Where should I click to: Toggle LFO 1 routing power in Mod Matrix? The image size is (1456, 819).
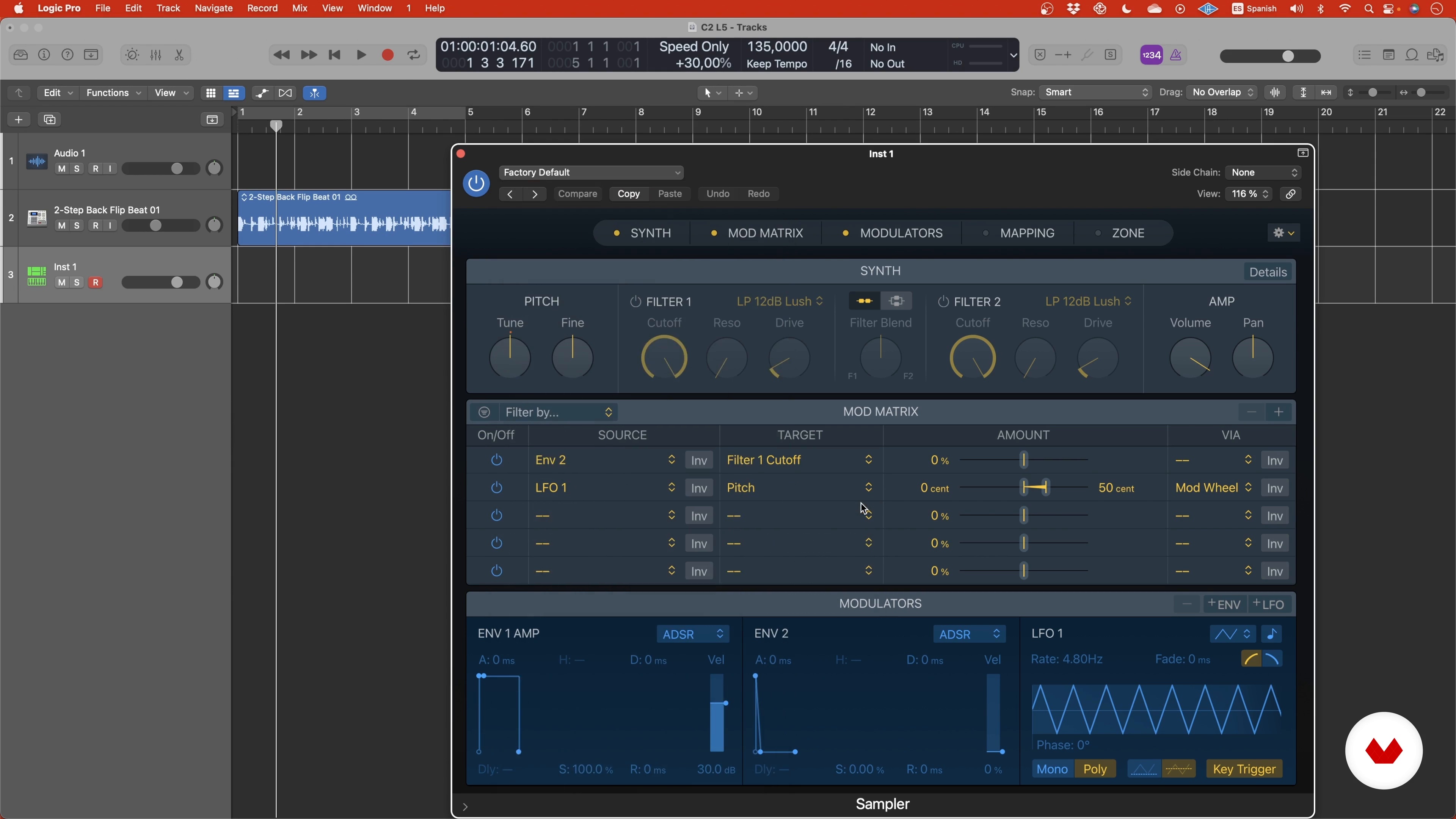496,488
